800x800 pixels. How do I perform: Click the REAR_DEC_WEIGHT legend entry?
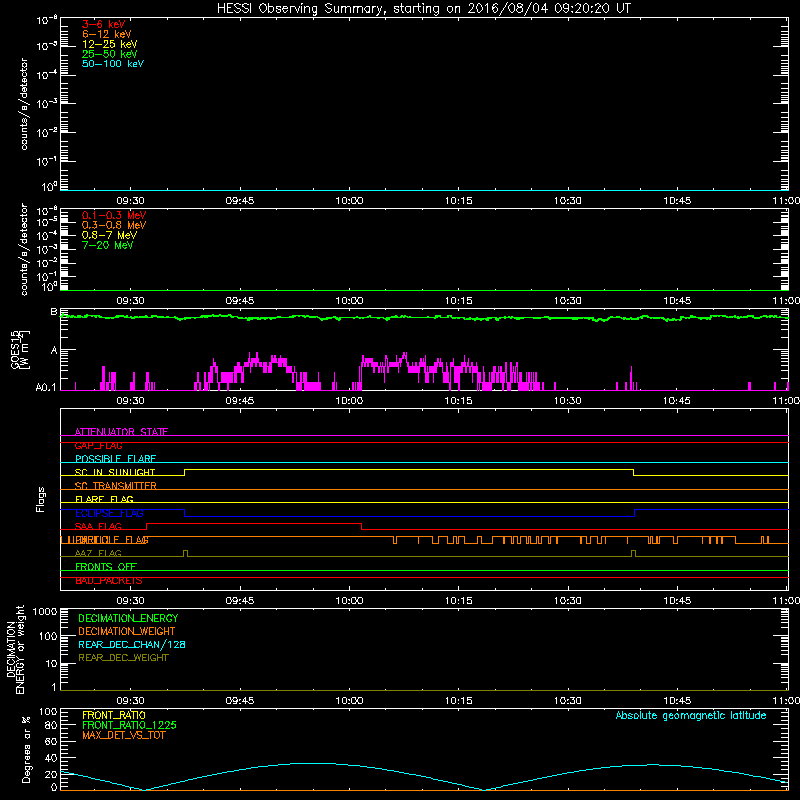click(x=123, y=658)
